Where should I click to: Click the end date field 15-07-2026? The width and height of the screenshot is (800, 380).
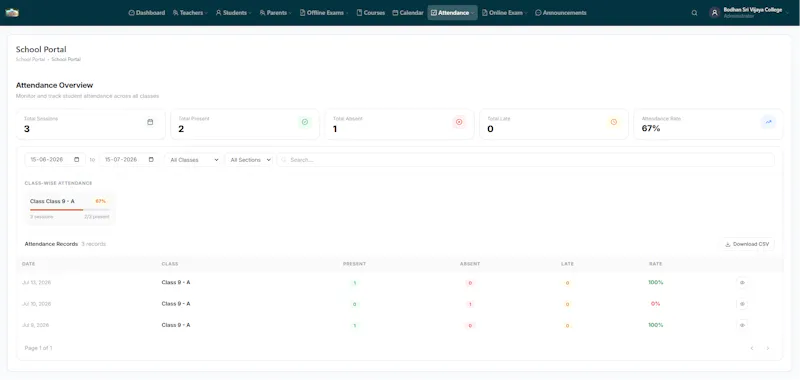pyautogui.click(x=129, y=160)
